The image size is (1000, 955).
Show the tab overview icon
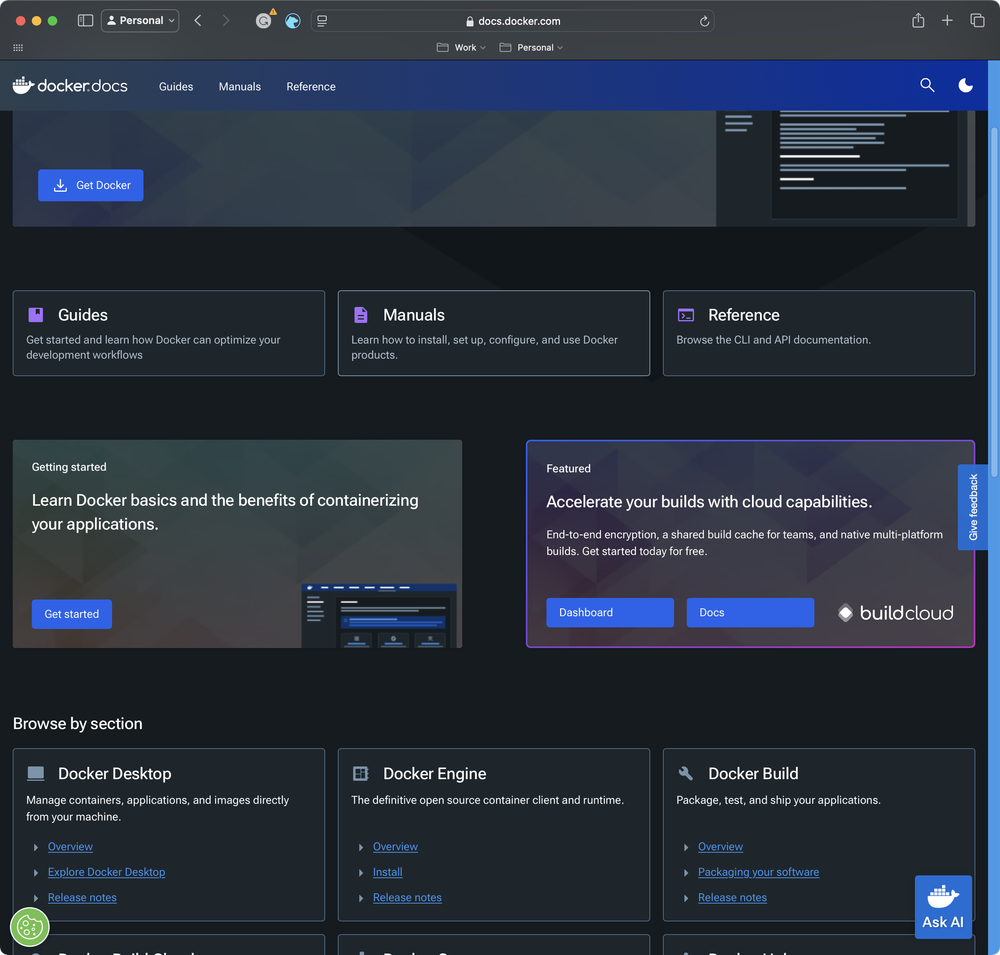[x=977, y=20]
